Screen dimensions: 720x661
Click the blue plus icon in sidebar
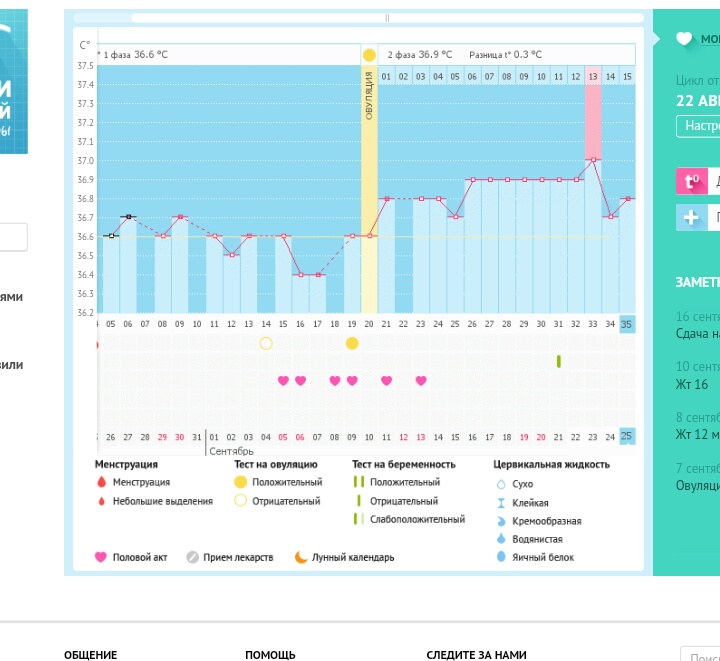click(691, 217)
